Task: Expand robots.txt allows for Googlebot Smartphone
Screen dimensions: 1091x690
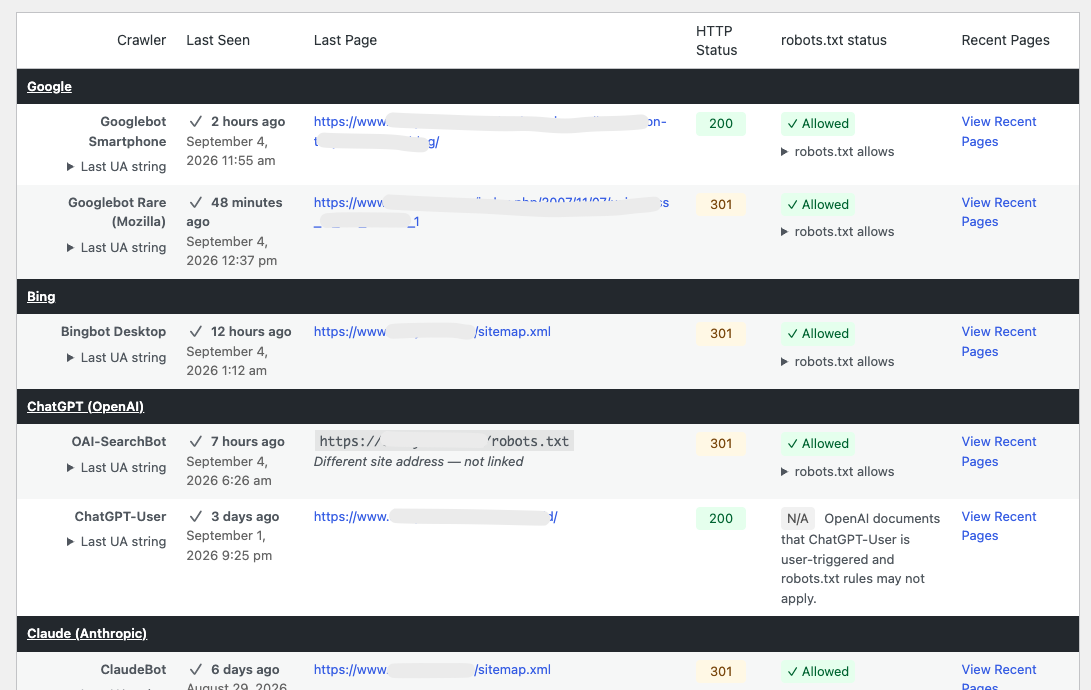Action: coord(837,152)
